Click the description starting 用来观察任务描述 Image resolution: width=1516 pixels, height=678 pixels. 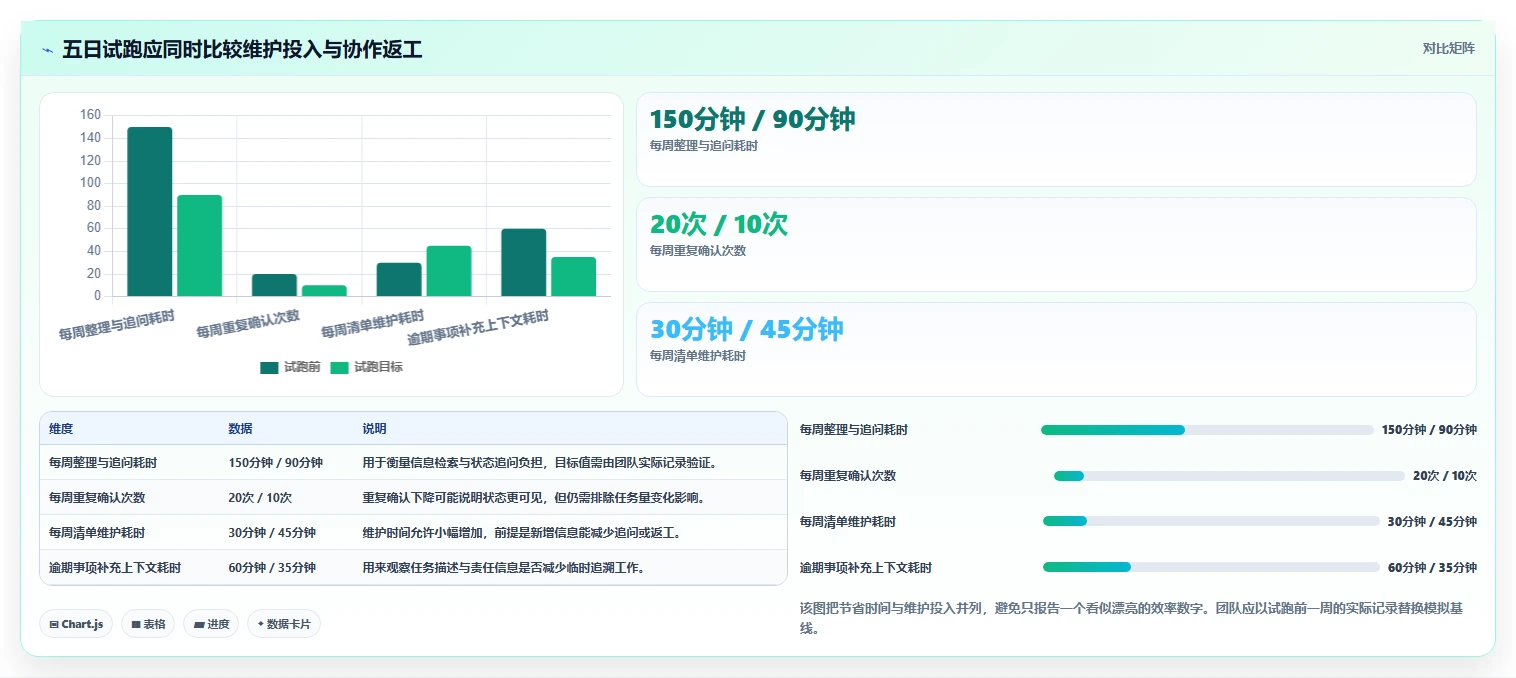point(504,568)
